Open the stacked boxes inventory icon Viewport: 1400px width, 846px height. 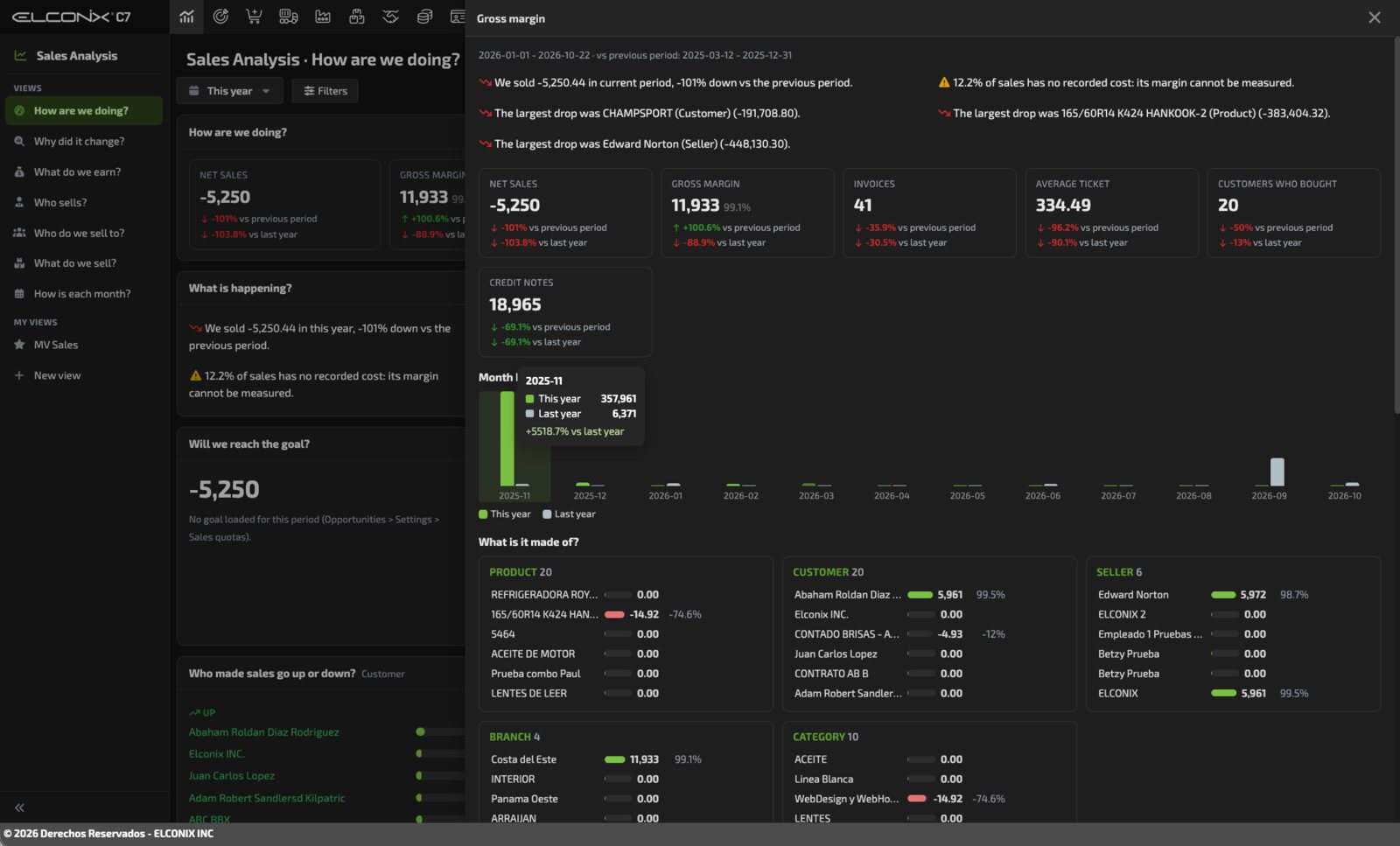tap(356, 17)
